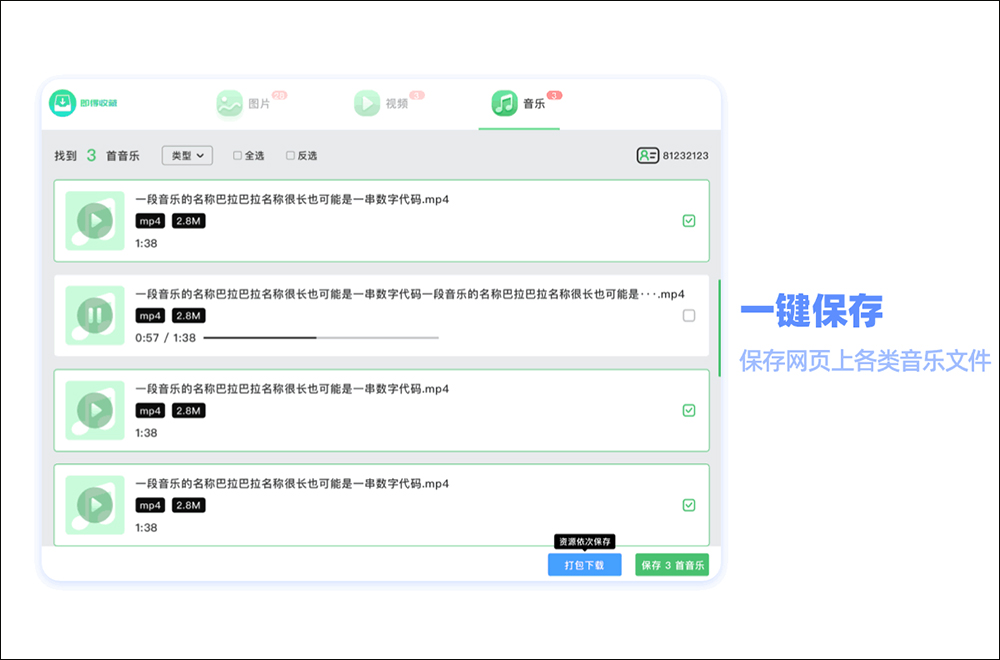Image resolution: width=1000 pixels, height=660 pixels.
Task: Play the fourth music track
Action: 95,504
